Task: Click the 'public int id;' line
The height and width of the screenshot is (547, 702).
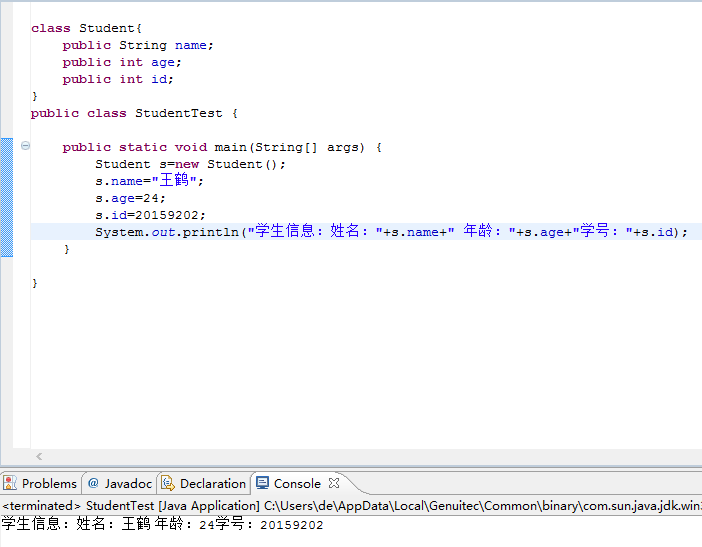Action: click(x=118, y=79)
